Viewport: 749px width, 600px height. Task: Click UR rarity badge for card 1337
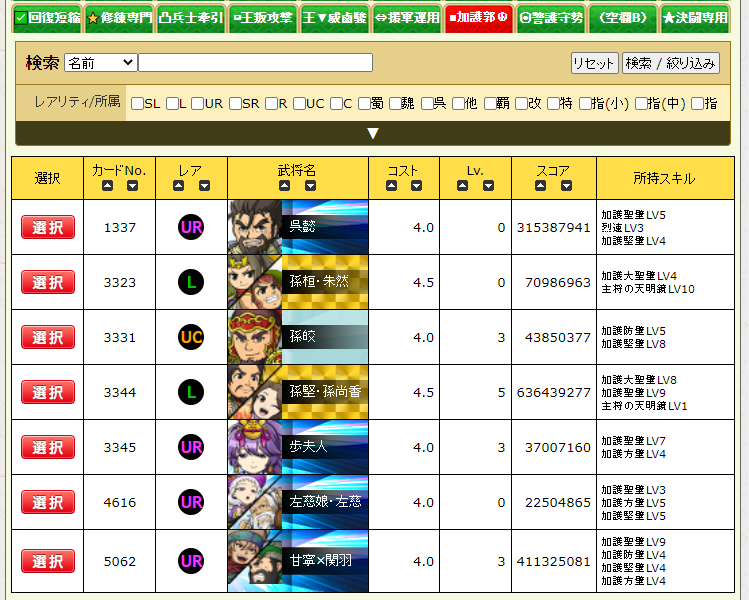(191, 227)
